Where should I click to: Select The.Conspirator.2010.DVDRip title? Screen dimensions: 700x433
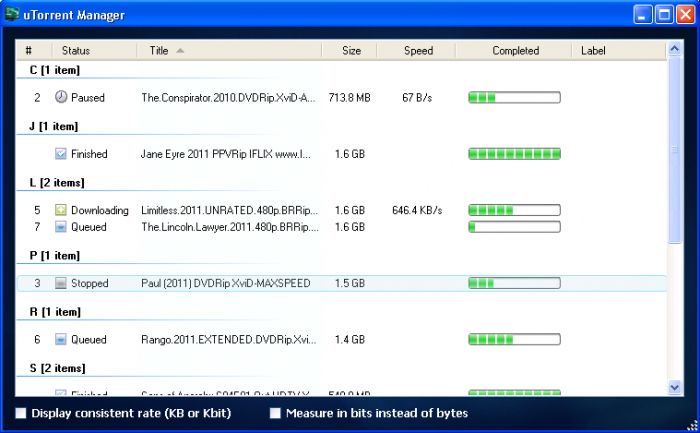[x=228, y=97]
